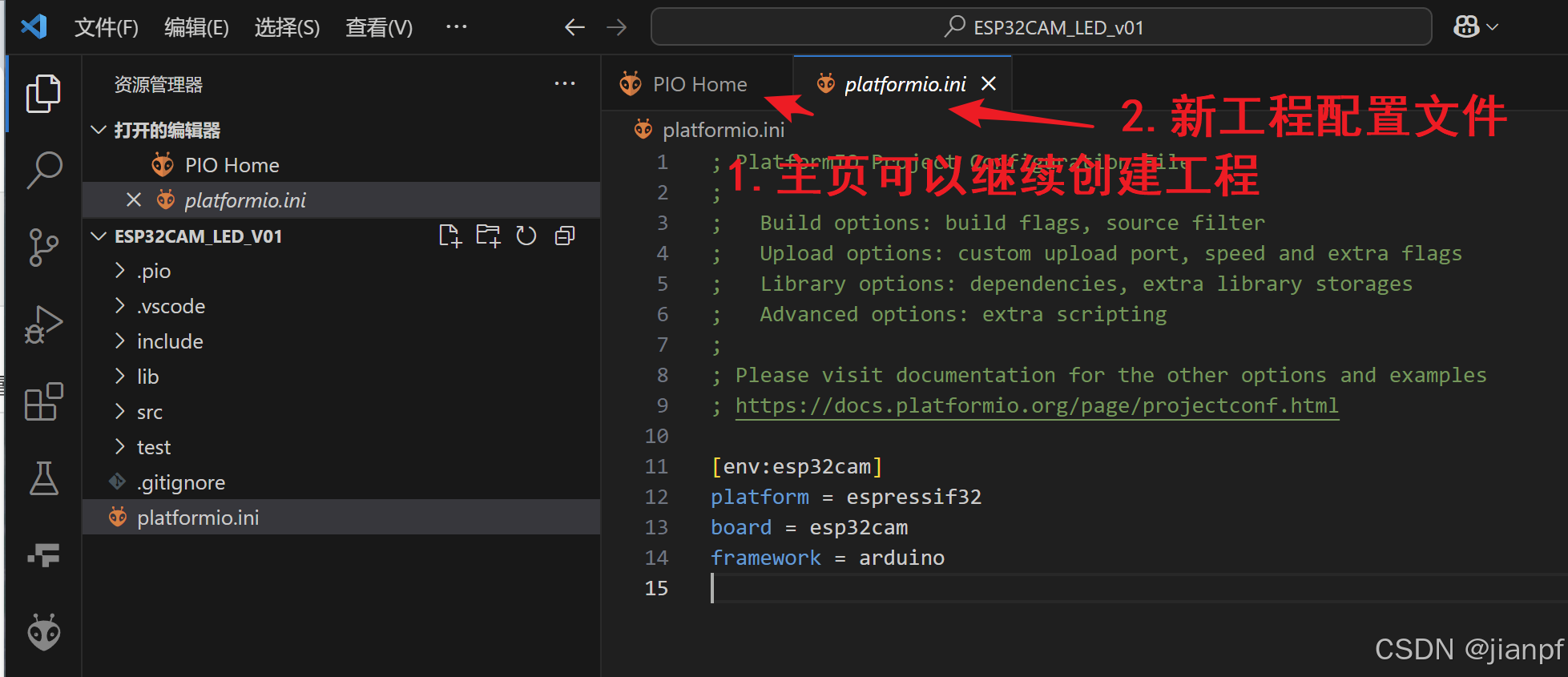Open platformio.ini in the file tree
The height and width of the screenshot is (677, 1568).
click(341, 518)
